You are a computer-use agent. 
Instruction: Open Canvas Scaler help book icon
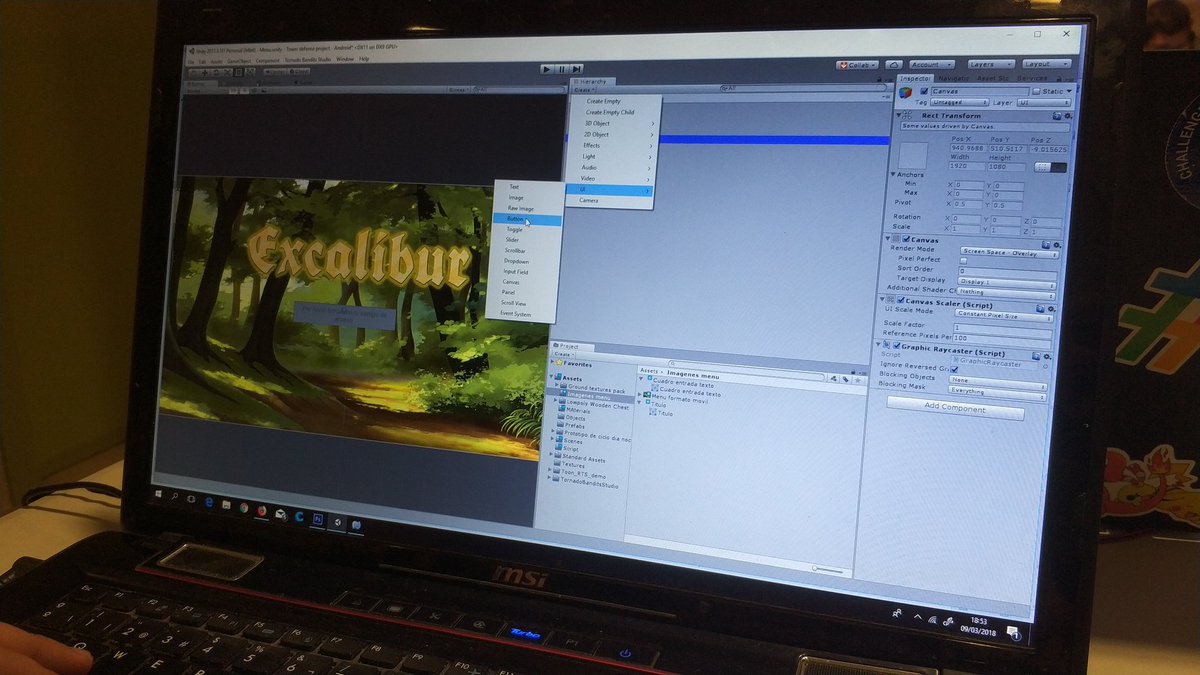pyautogui.click(x=1040, y=308)
